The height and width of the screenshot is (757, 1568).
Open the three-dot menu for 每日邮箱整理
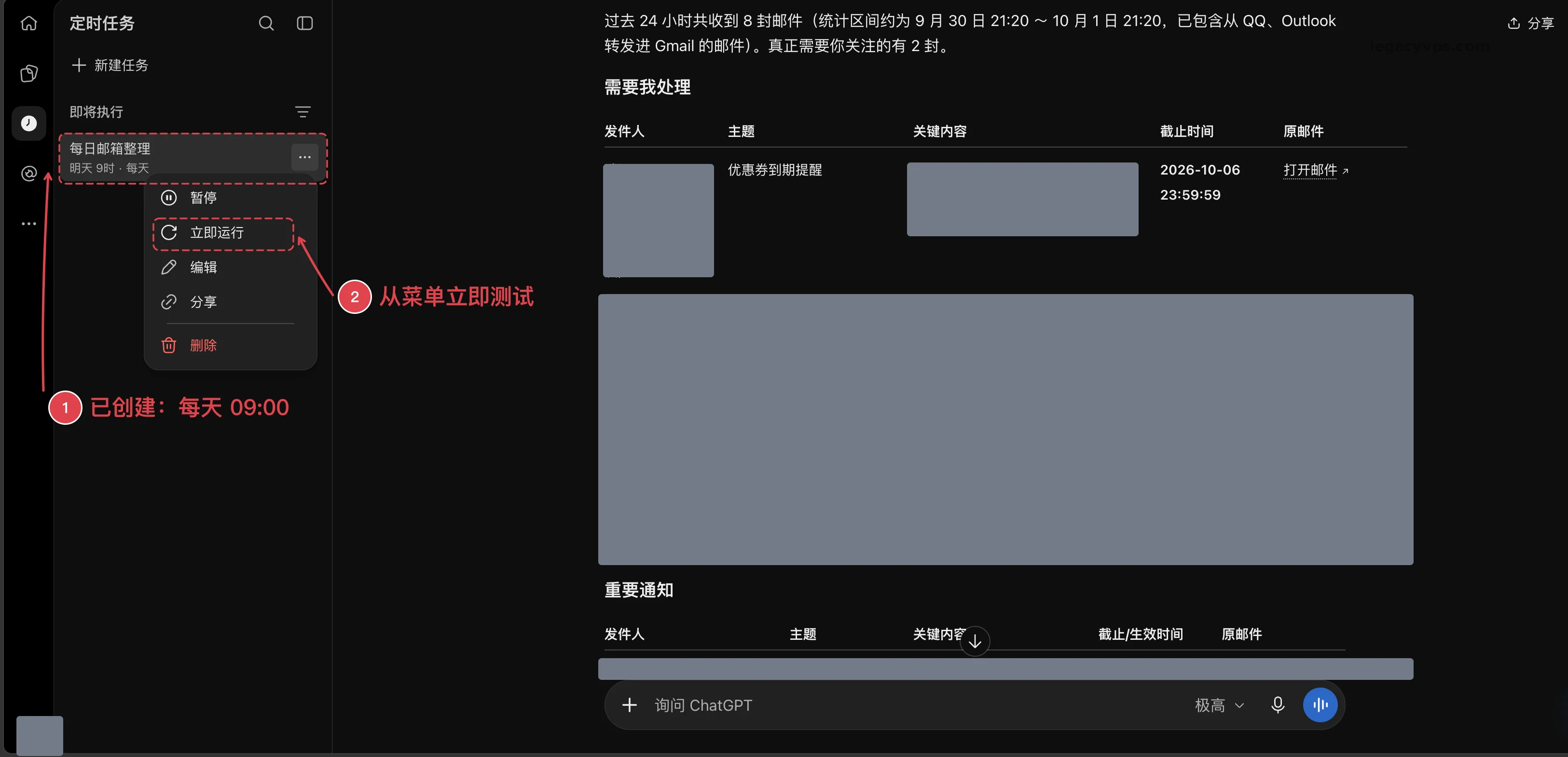coord(304,157)
